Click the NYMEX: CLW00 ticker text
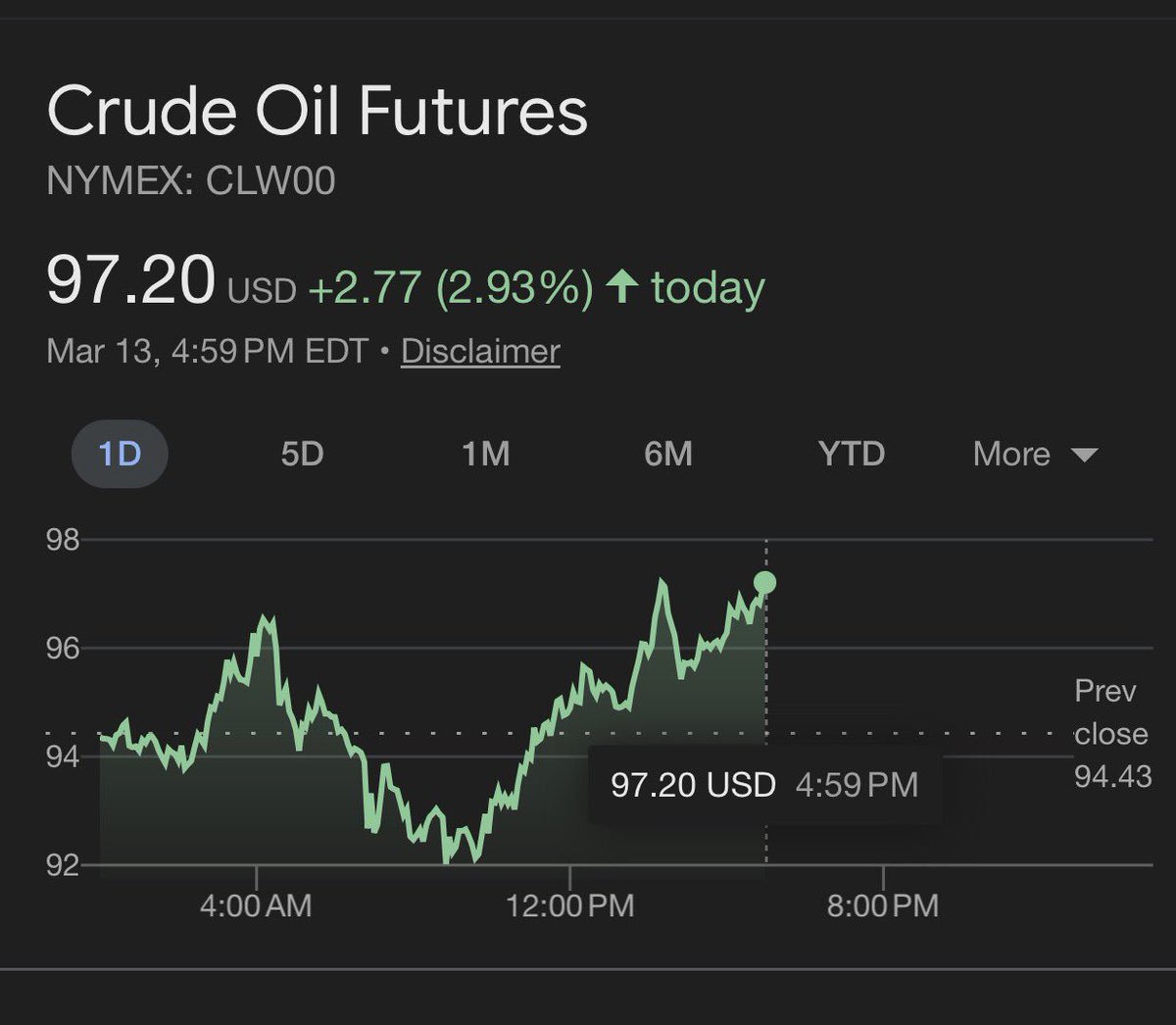1176x1025 pixels. (191, 181)
